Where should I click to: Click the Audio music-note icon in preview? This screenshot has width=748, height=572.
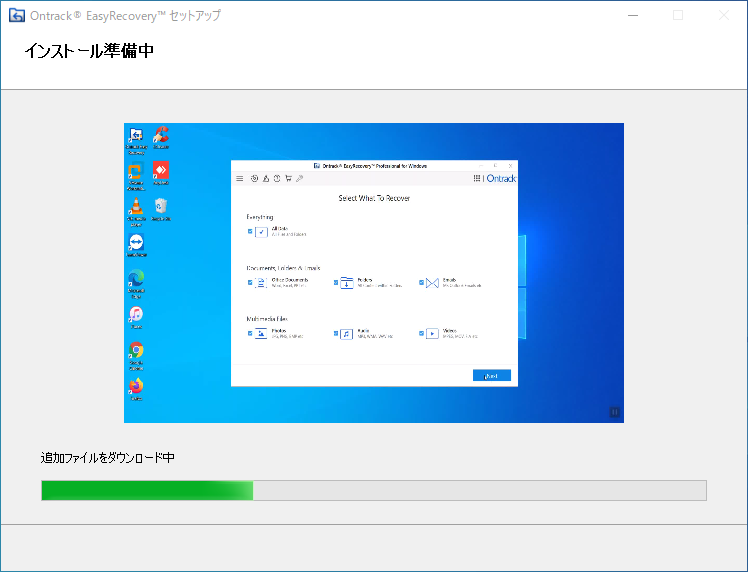(346, 334)
